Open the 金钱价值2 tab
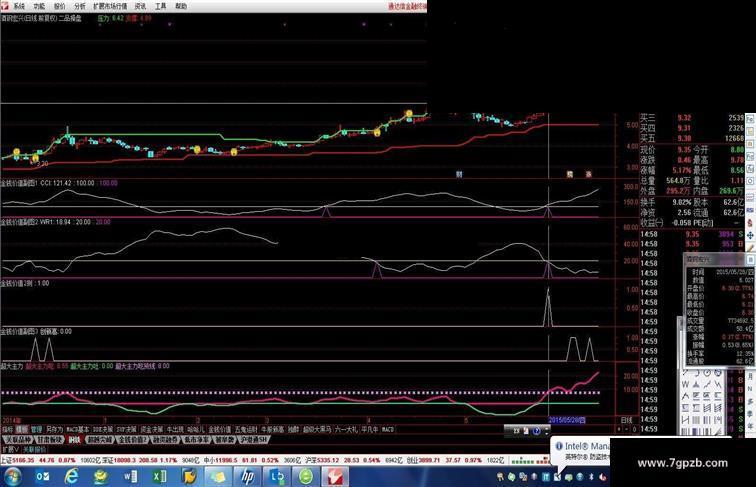 [133, 440]
